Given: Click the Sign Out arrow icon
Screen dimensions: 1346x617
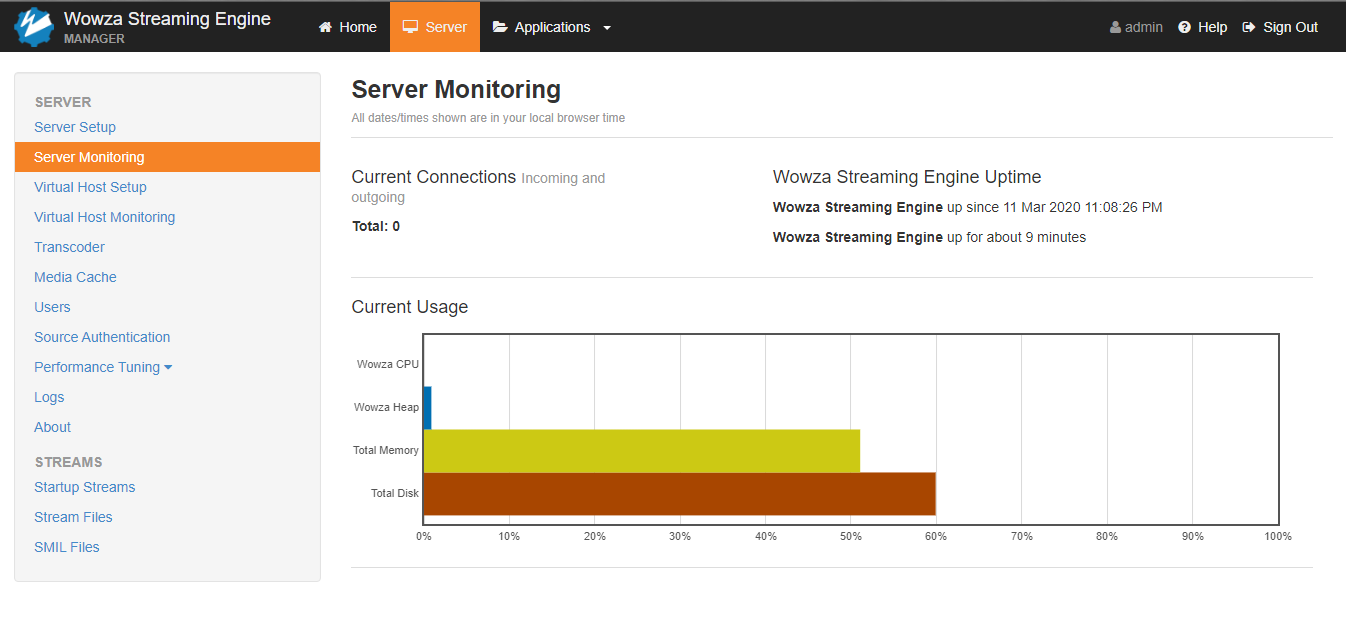Looking at the screenshot, I should pyautogui.click(x=1249, y=28).
